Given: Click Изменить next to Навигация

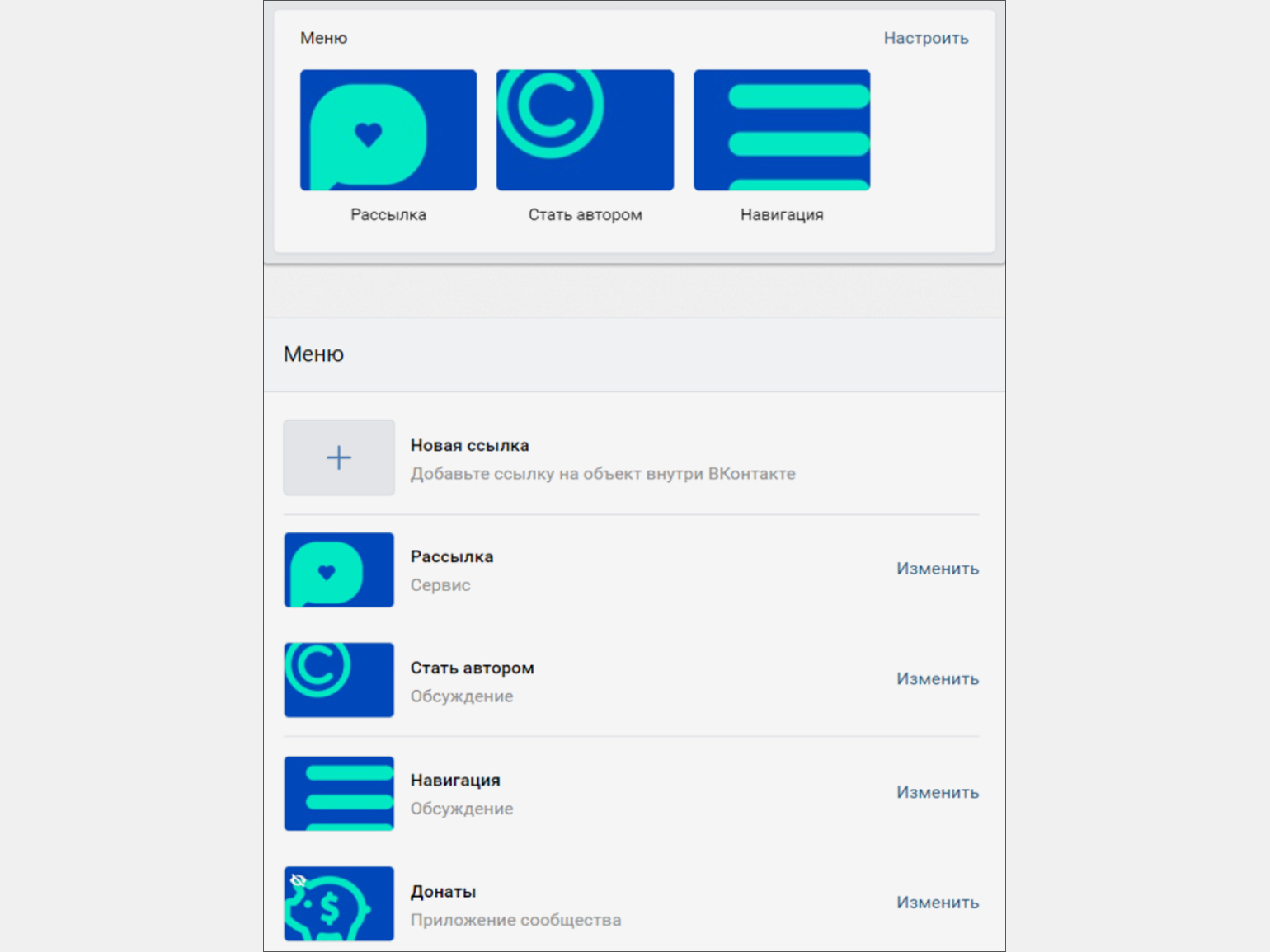Looking at the screenshot, I should pos(937,792).
